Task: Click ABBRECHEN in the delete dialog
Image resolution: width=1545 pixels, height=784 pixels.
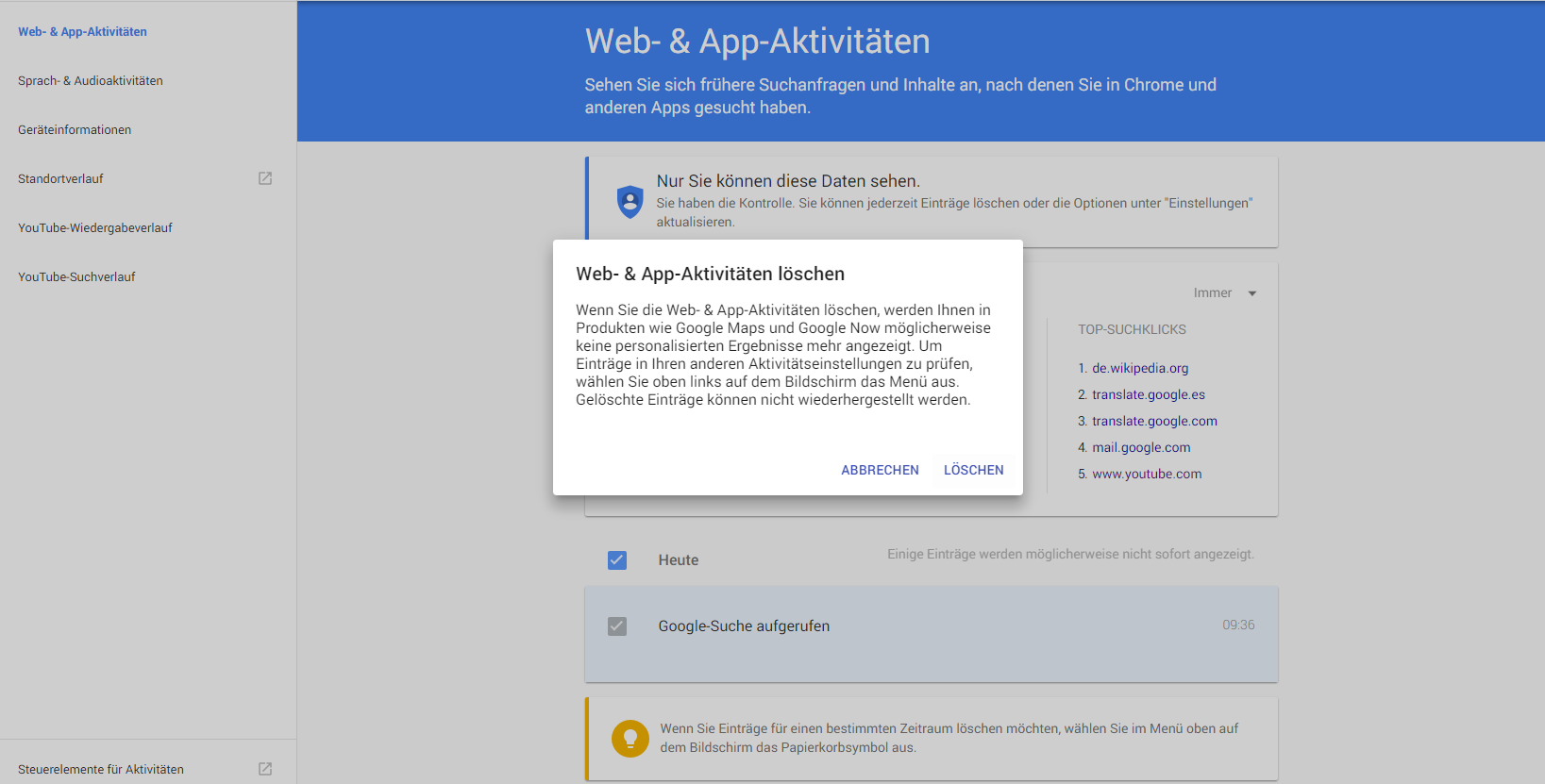Action: pyautogui.click(x=880, y=470)
